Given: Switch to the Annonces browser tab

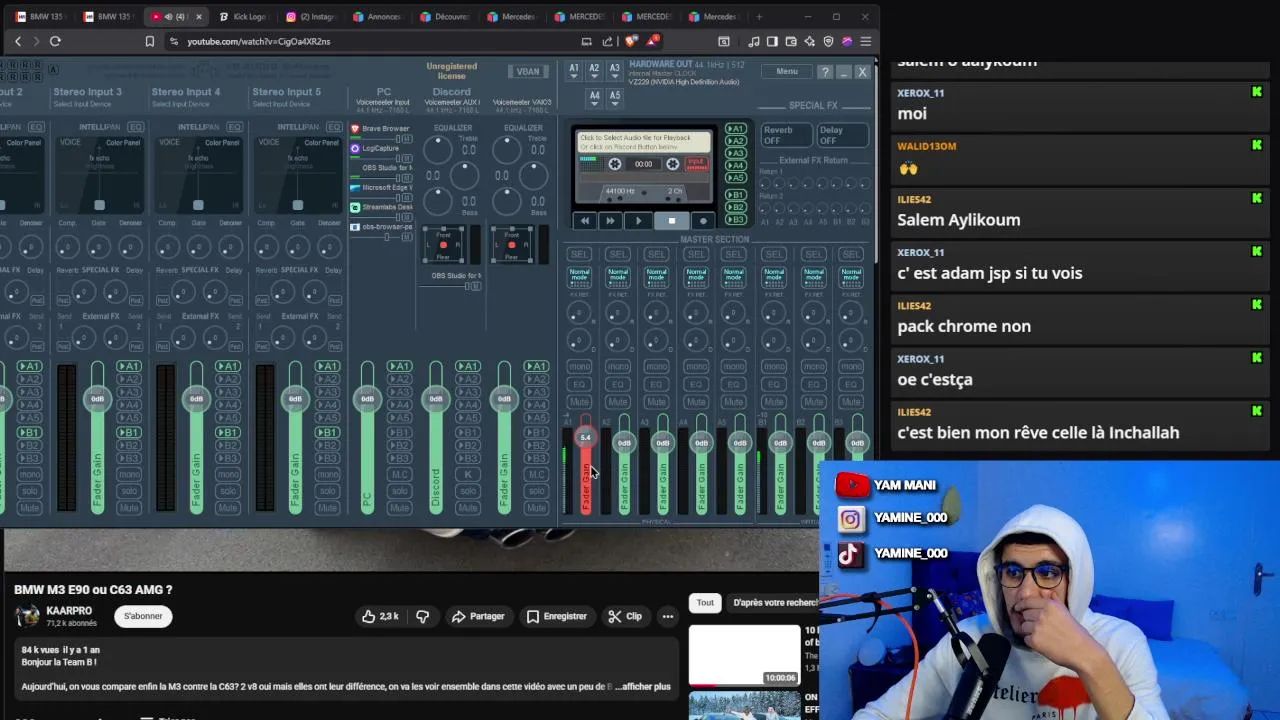Looking at the screenshot, I should click(x=375, y=16).
